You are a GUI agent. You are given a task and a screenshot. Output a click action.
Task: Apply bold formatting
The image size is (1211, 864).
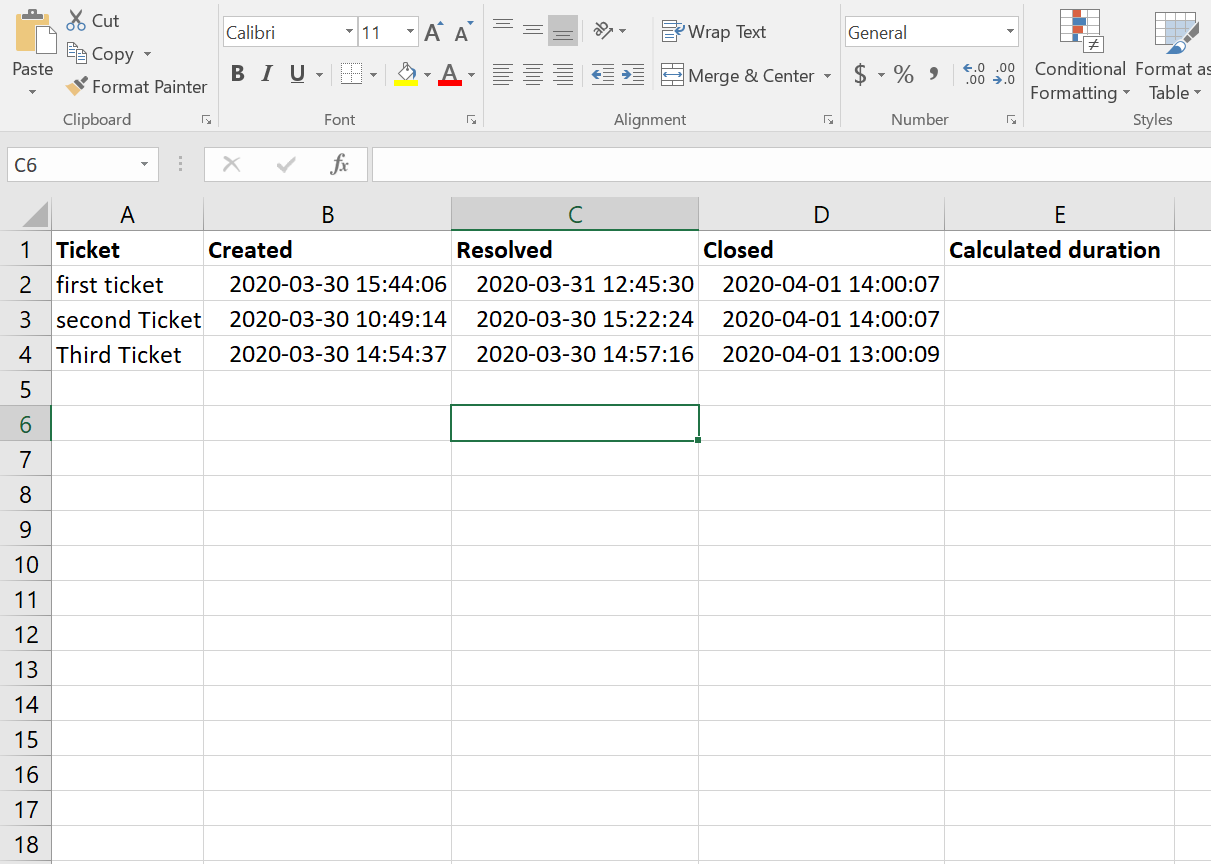click(237, 73)
